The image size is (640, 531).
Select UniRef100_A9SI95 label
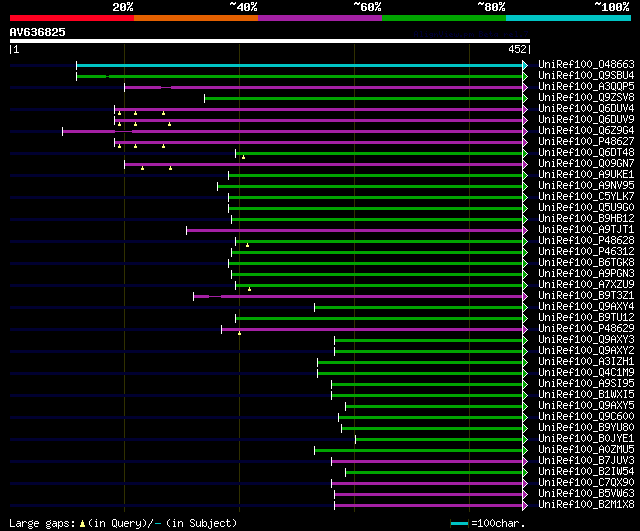[x=586, y=384]
